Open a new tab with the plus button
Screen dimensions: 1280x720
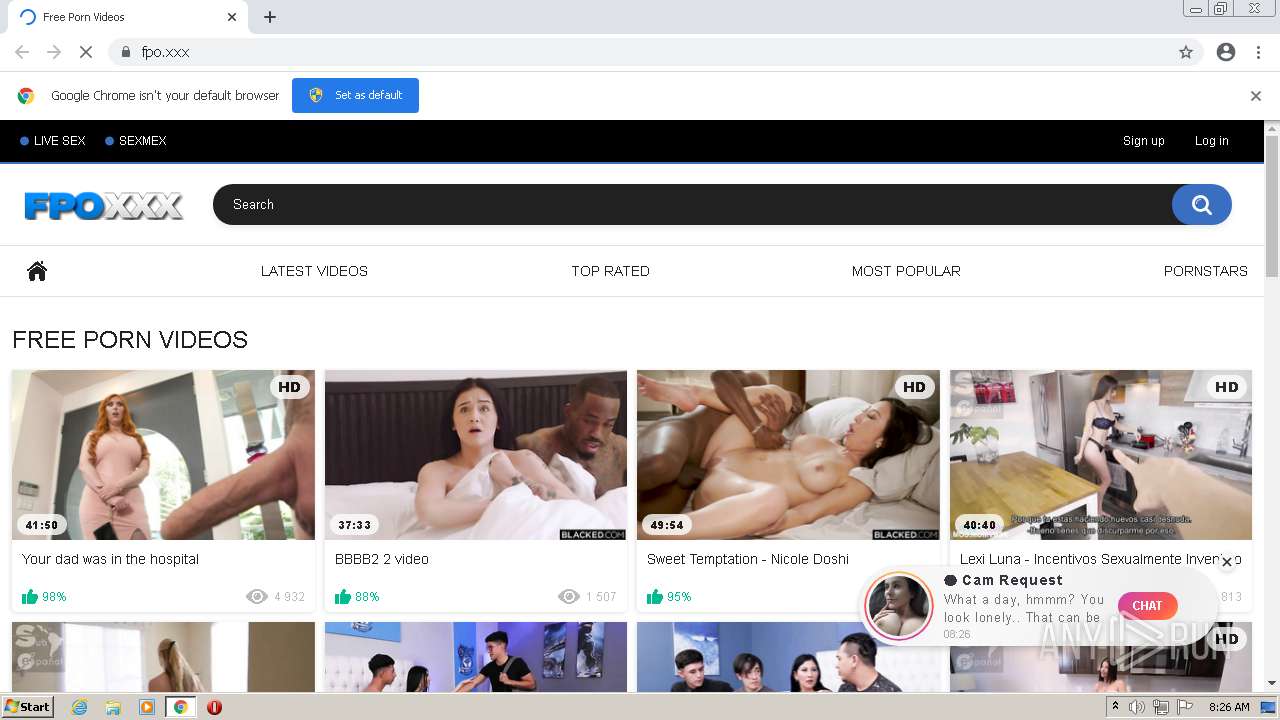click(270, 17)
